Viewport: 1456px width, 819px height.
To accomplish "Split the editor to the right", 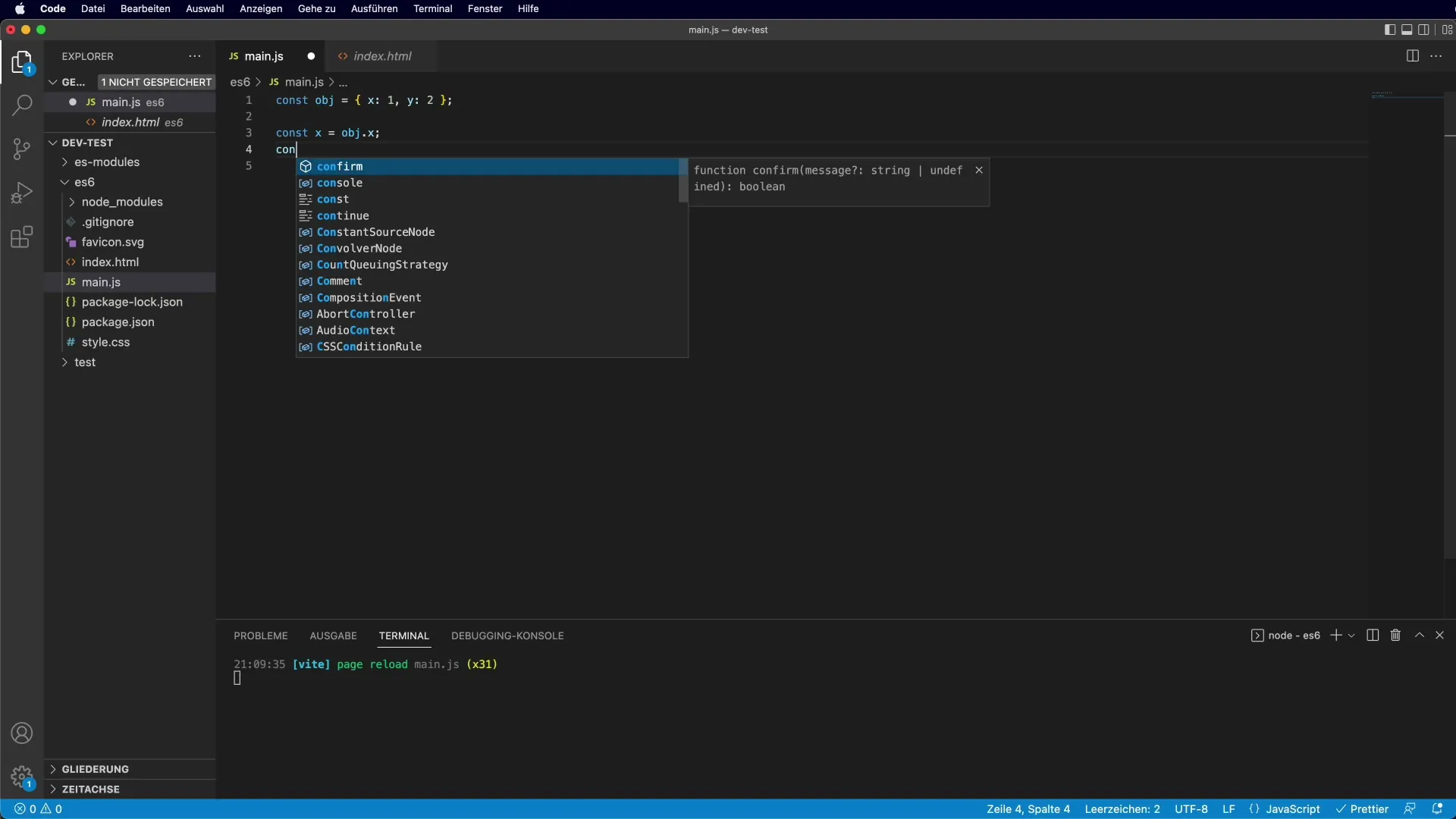I will [x=1412, y=56].
